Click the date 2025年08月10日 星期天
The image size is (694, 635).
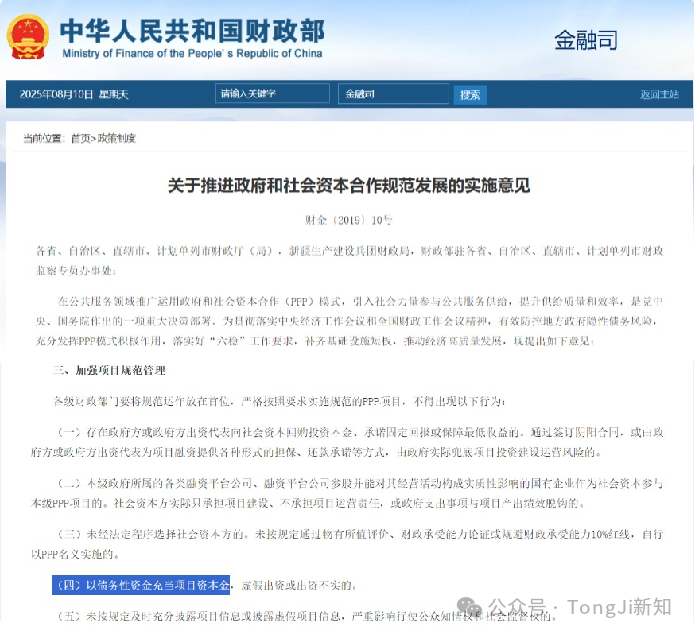pyautogui.click(x=74, y=94)
